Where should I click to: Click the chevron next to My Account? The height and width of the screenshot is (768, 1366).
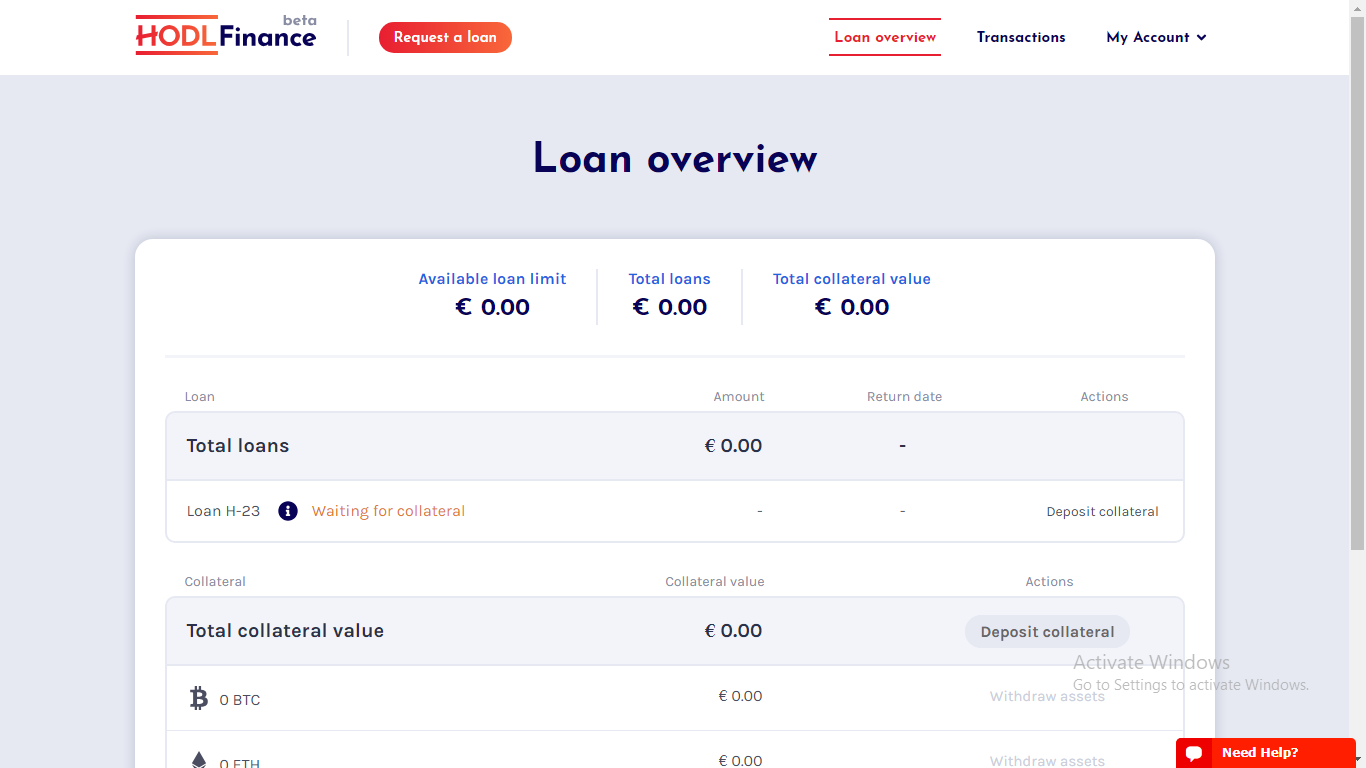coord(1201,38)
